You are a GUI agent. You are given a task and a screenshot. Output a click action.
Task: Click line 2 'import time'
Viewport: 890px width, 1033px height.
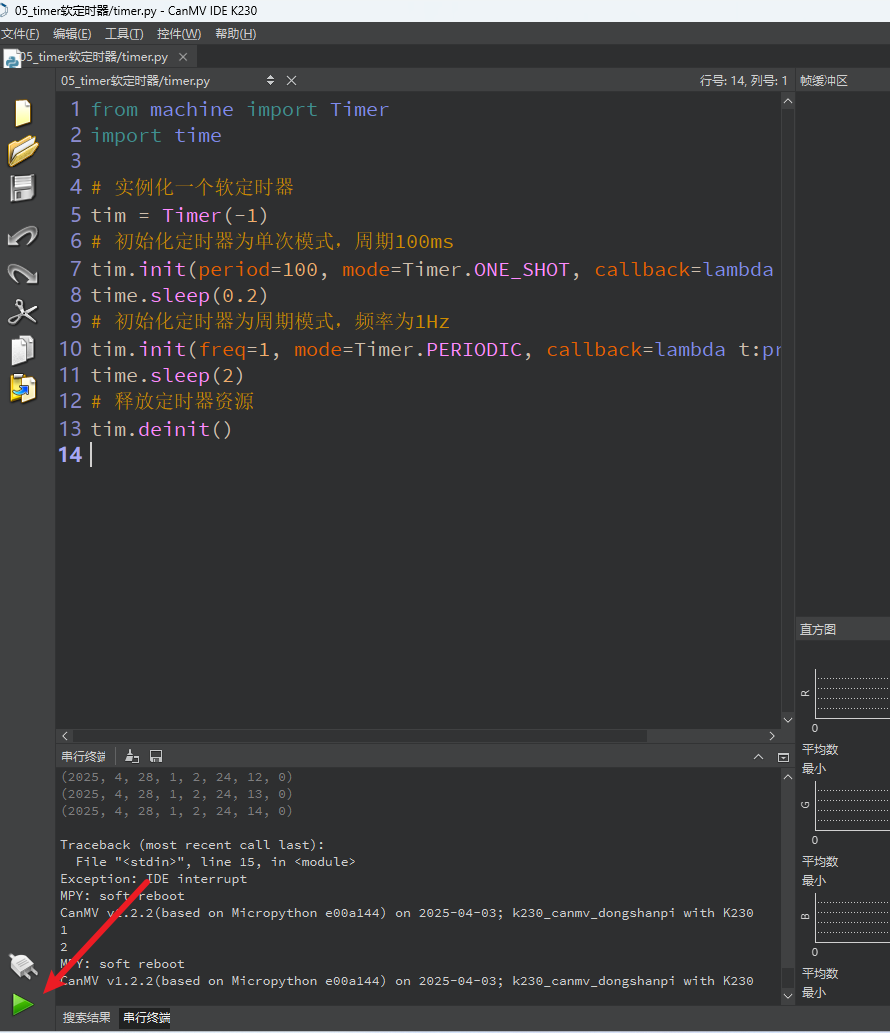(x=156, y=136)
